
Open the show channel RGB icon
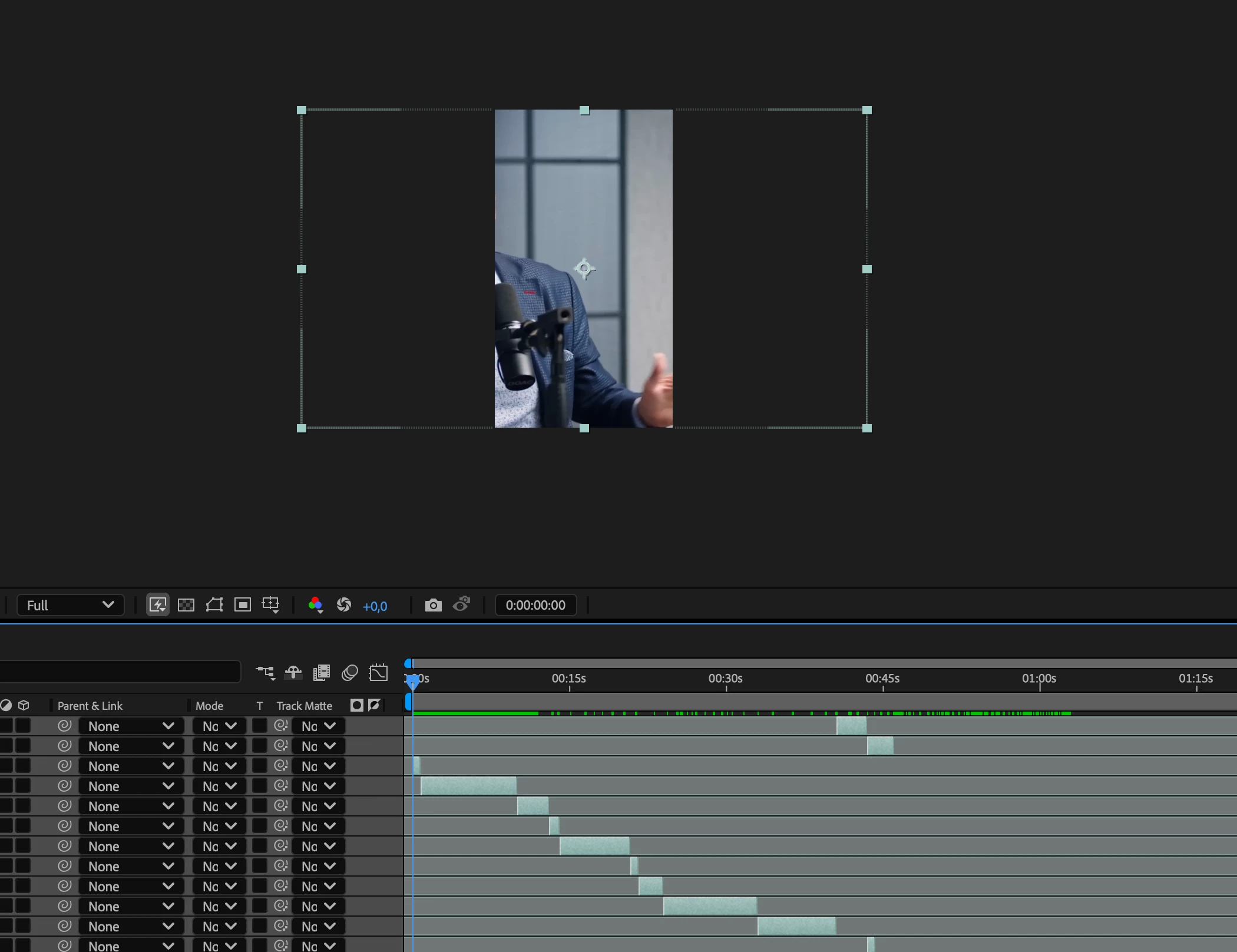click(315, 605)
